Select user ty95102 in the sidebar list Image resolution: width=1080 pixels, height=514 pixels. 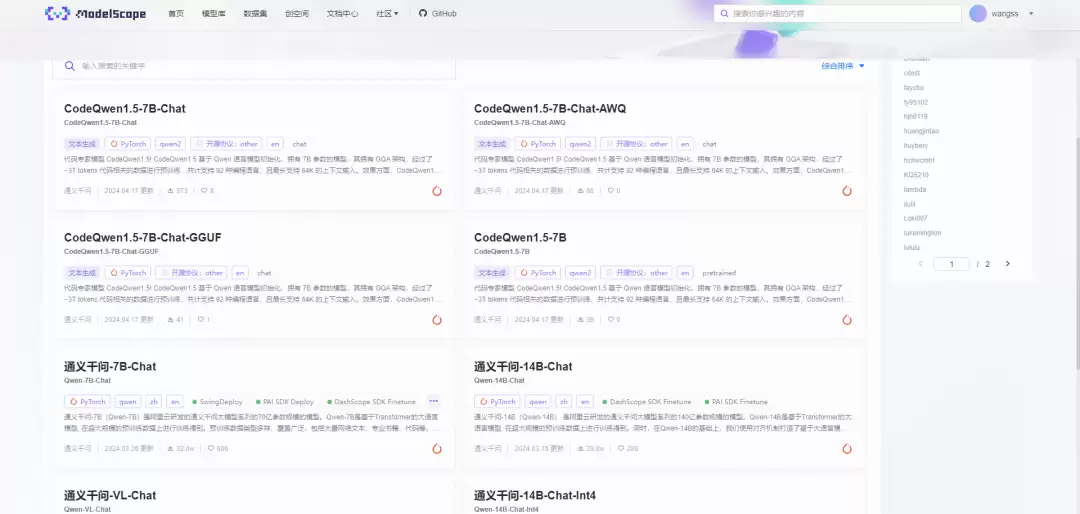[915, 102]
